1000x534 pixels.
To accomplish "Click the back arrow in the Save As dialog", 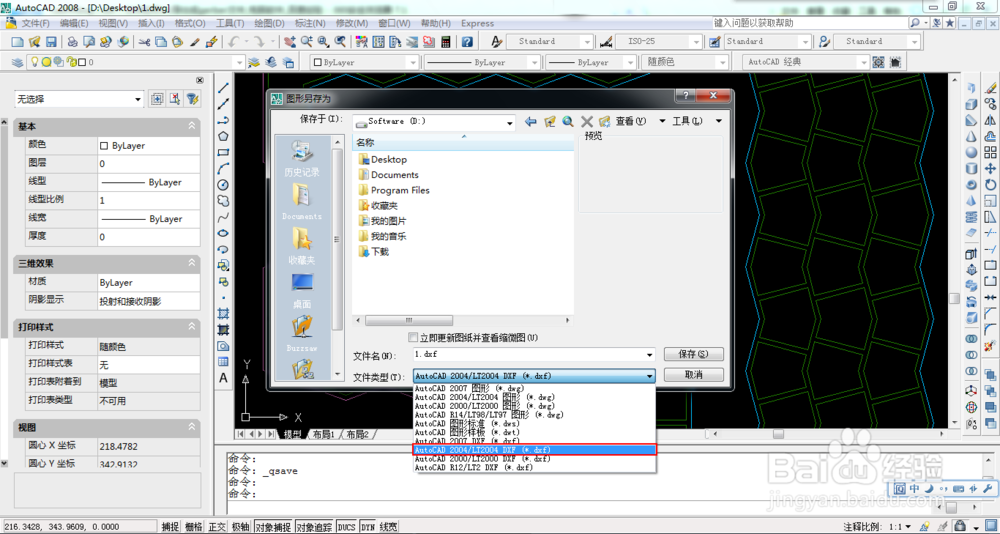I will pos(530,121).
